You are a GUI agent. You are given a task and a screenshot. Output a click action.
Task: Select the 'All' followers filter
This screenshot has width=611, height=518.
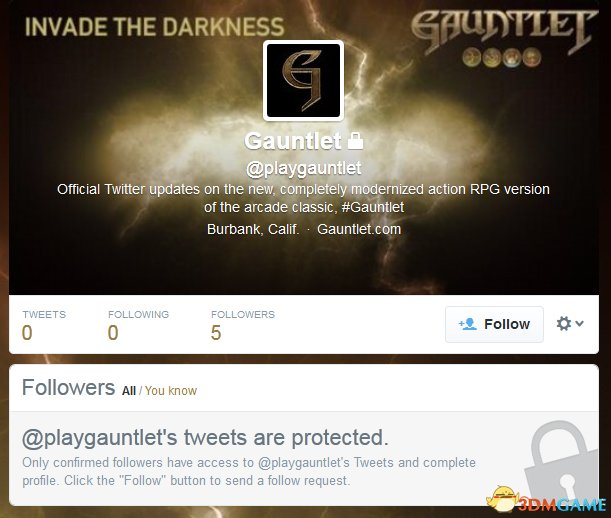click(x=129, y=391)
